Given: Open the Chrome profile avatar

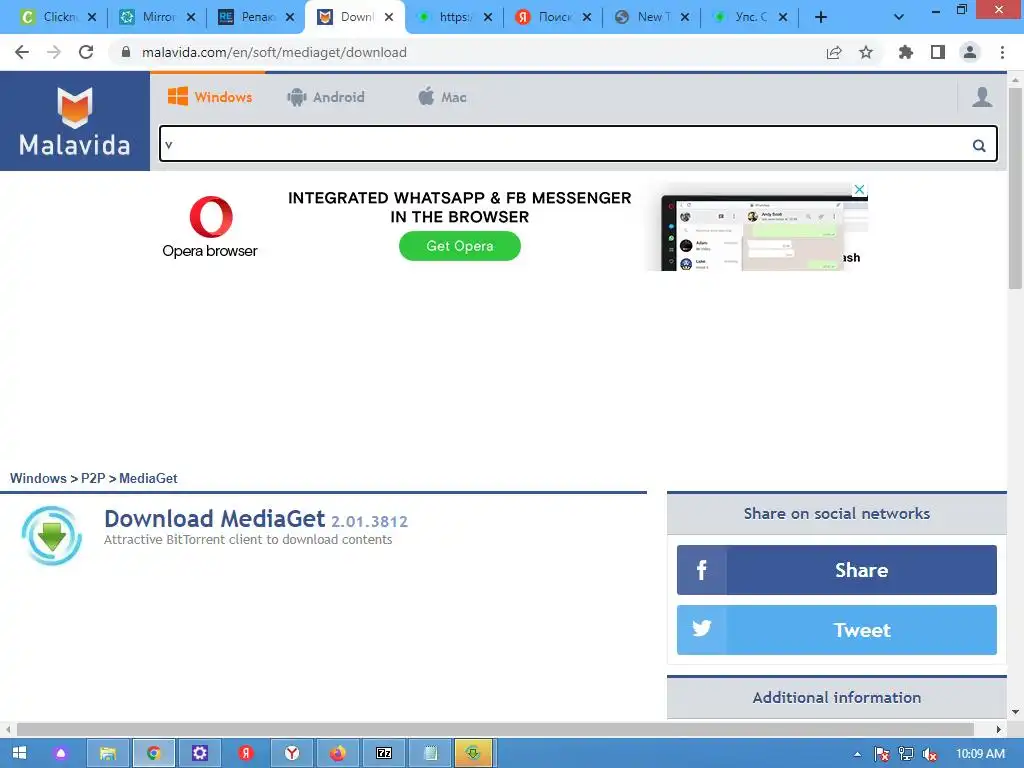Looking at the screenshot, I should (x=970, y=52).
